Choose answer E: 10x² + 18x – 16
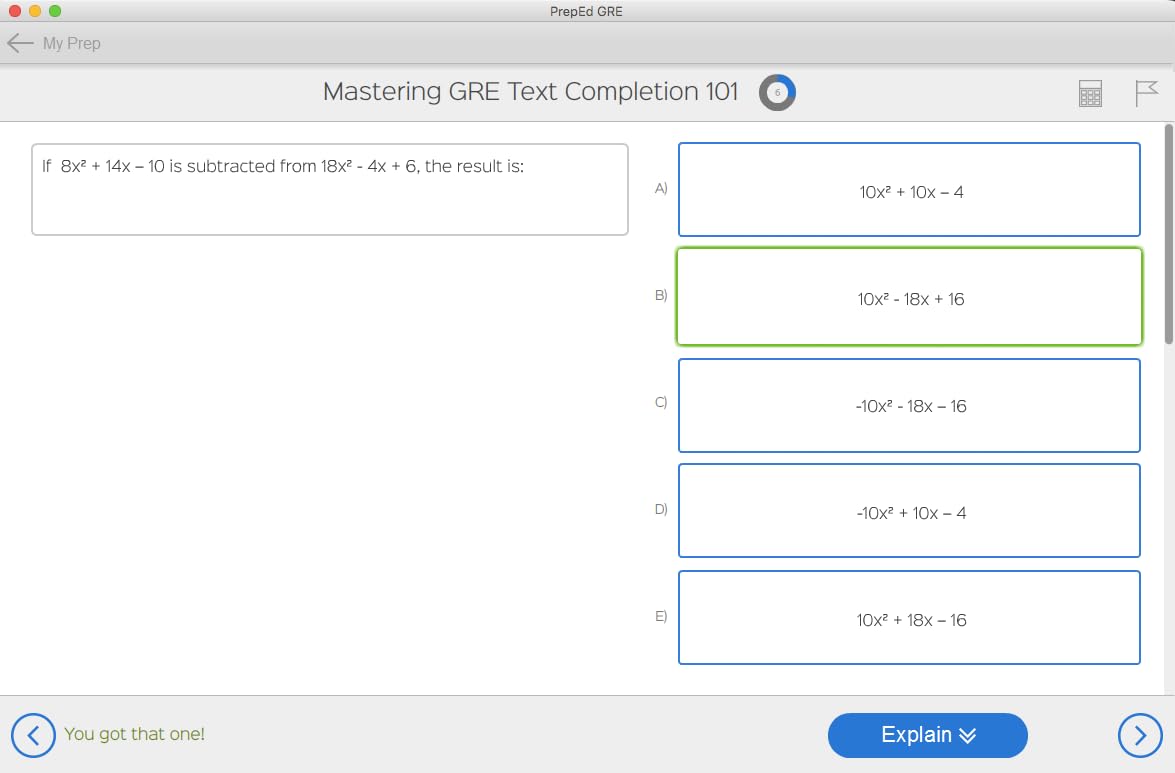The width and height of the screenshot is (1175, 773). click(909, 618)
